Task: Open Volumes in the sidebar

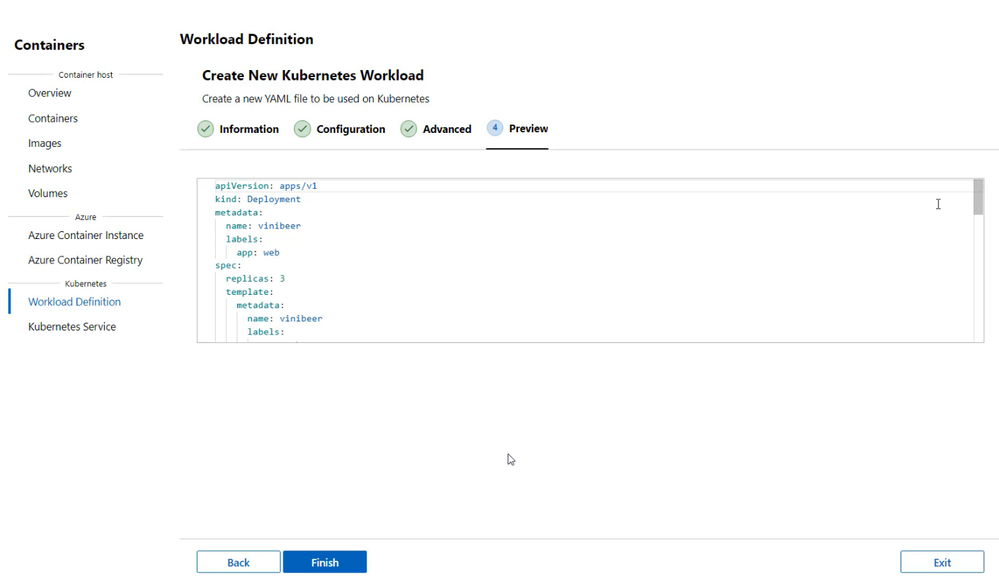Action: 48,193
